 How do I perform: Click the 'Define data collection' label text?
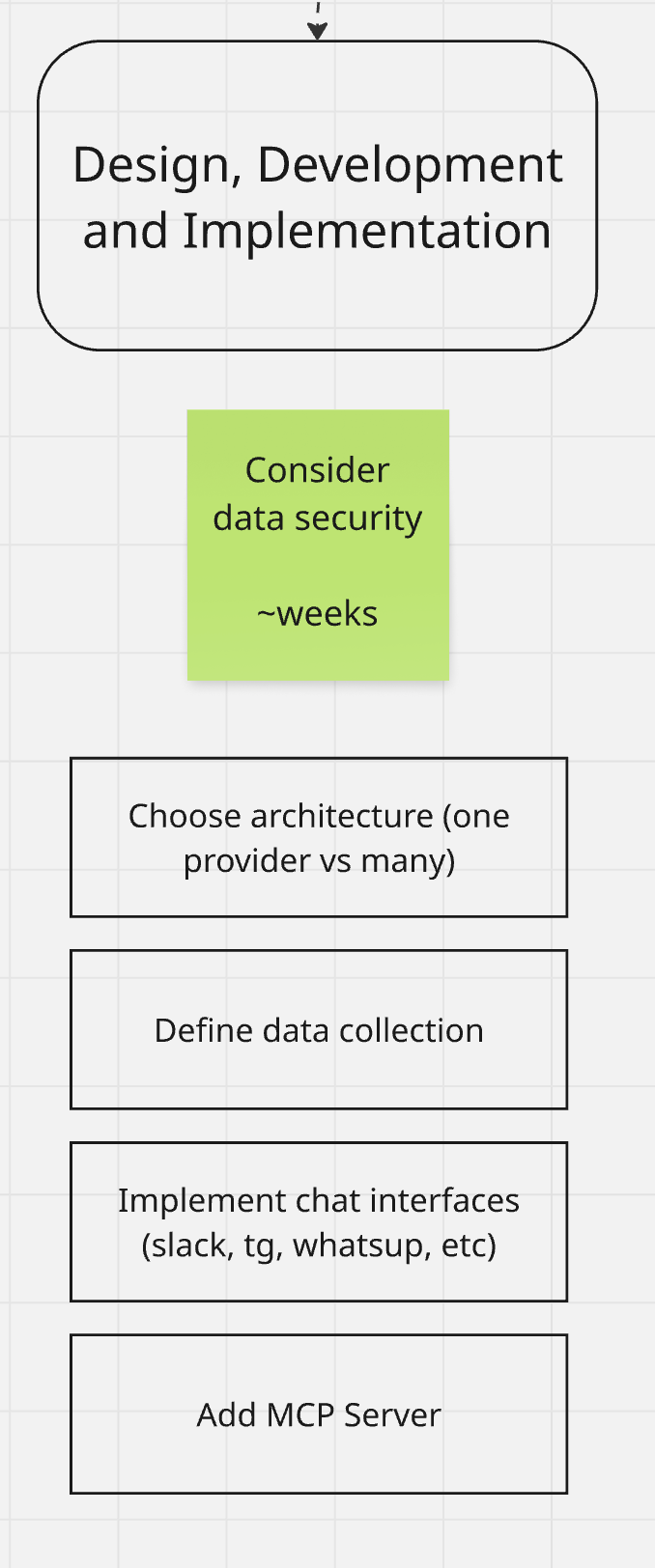319,1030
